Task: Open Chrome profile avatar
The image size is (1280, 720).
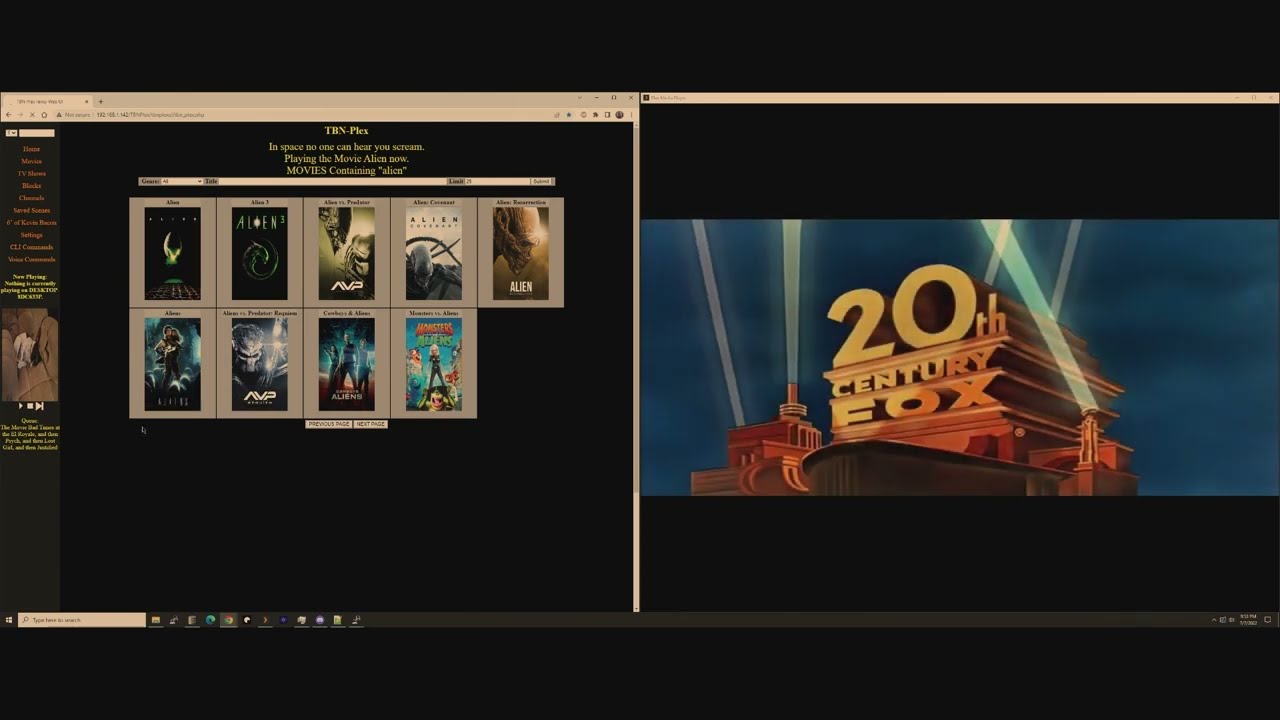Action: click(x=619, y=115)
